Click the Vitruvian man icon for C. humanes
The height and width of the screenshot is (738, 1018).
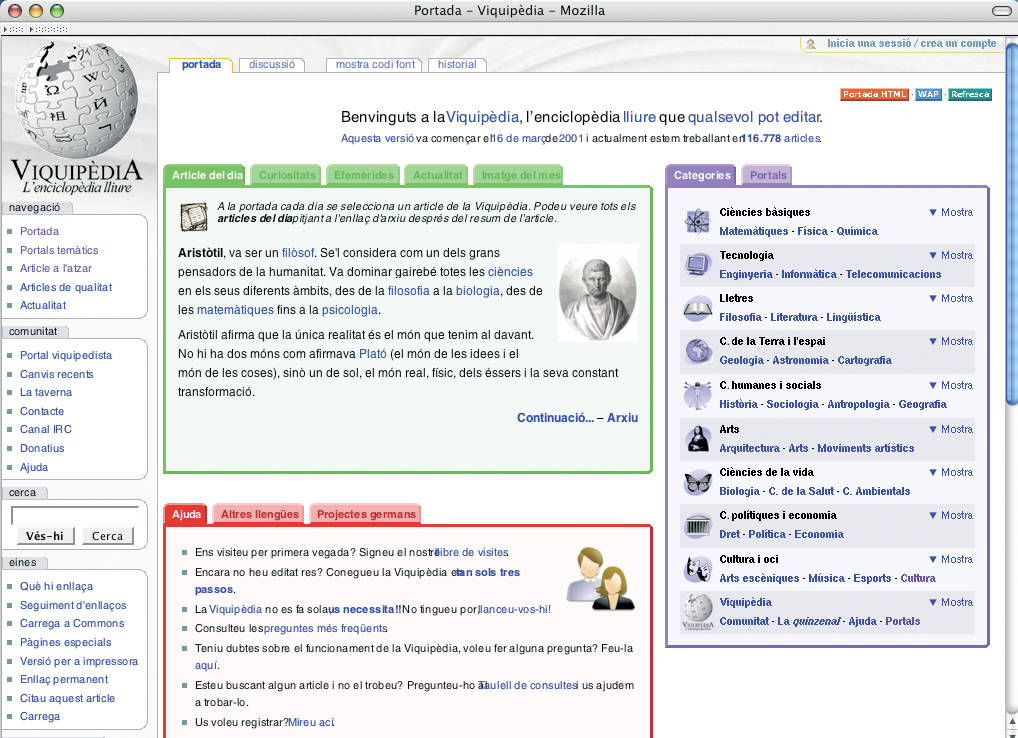pos(698,395)
